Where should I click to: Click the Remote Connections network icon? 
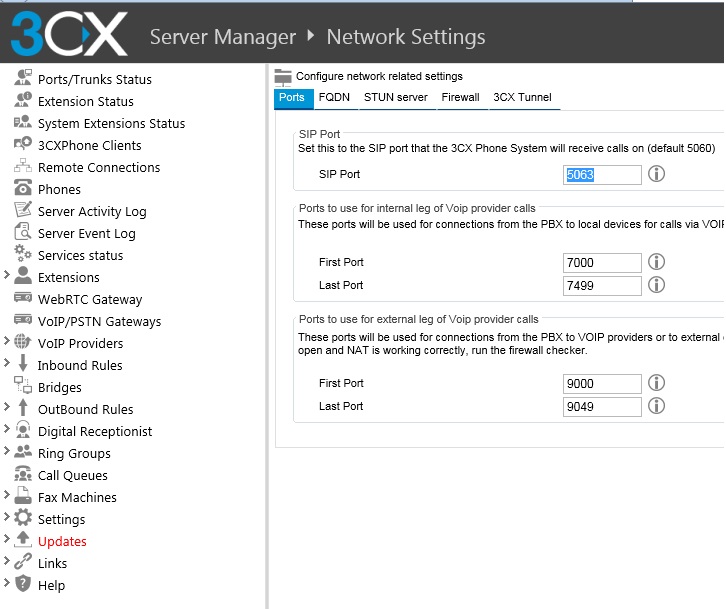(23, 165)
